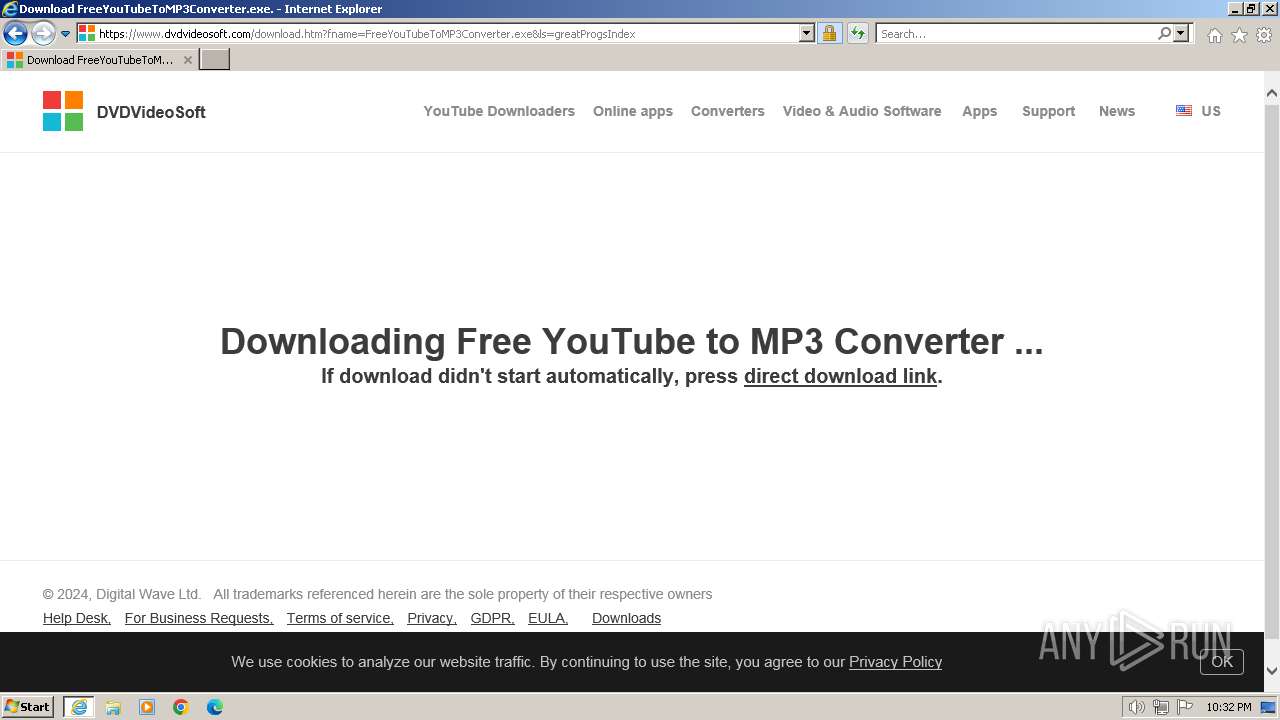Open the EULA footer link
The height and width of the screenshot is (720, 1280).
548,618
